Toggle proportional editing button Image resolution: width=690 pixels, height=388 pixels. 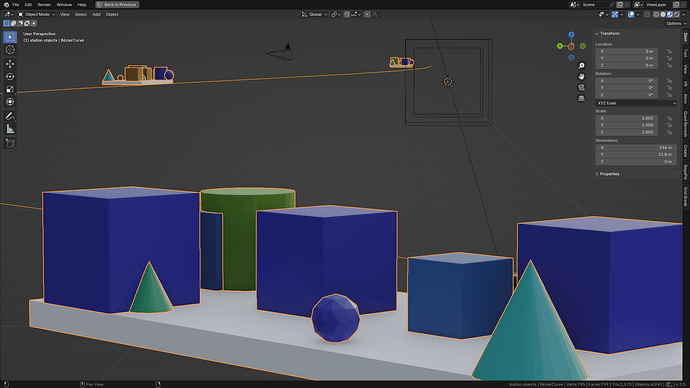(x=367, y=15)
